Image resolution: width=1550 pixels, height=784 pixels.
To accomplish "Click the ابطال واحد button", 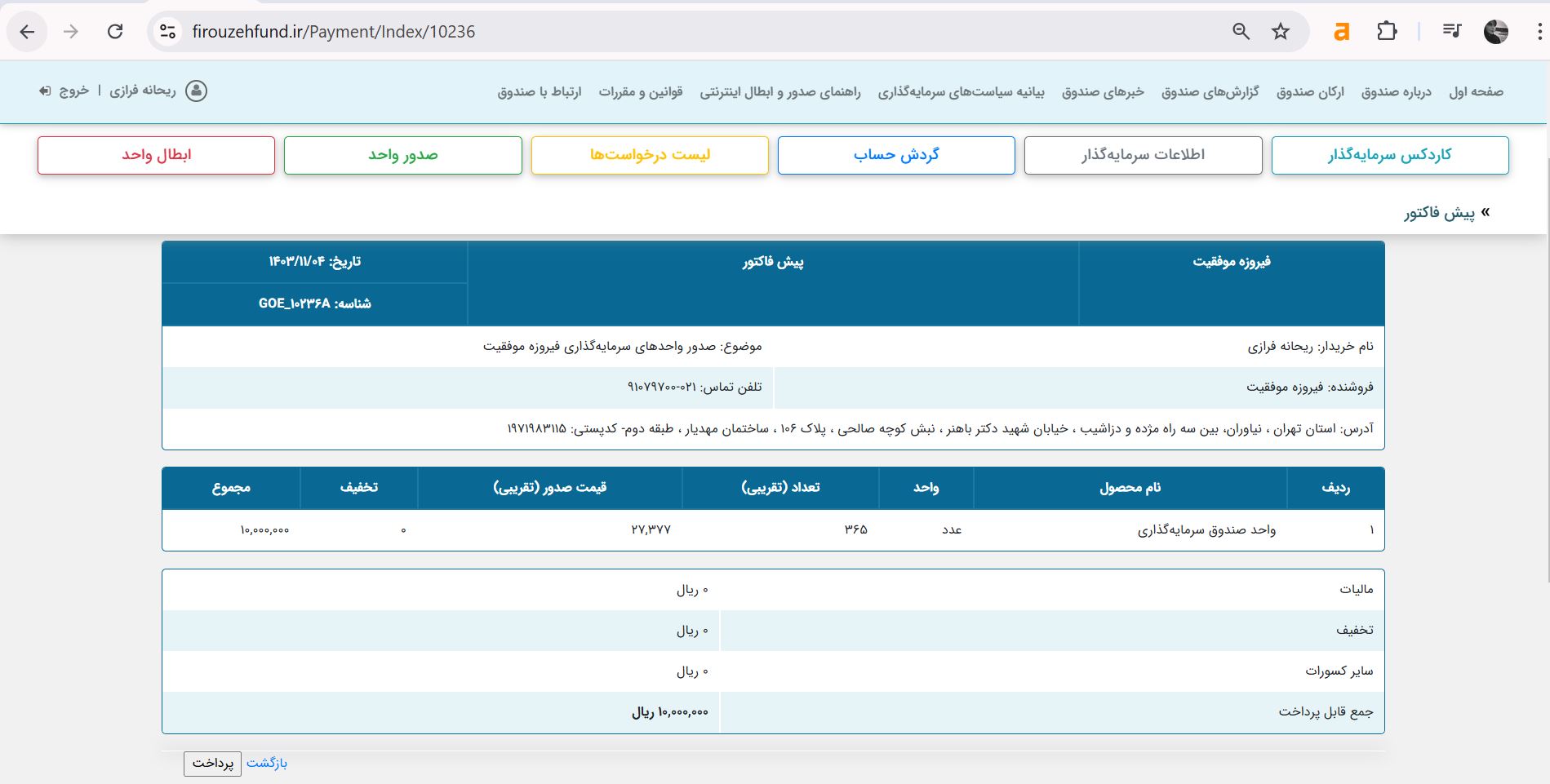I will point(156,155).
